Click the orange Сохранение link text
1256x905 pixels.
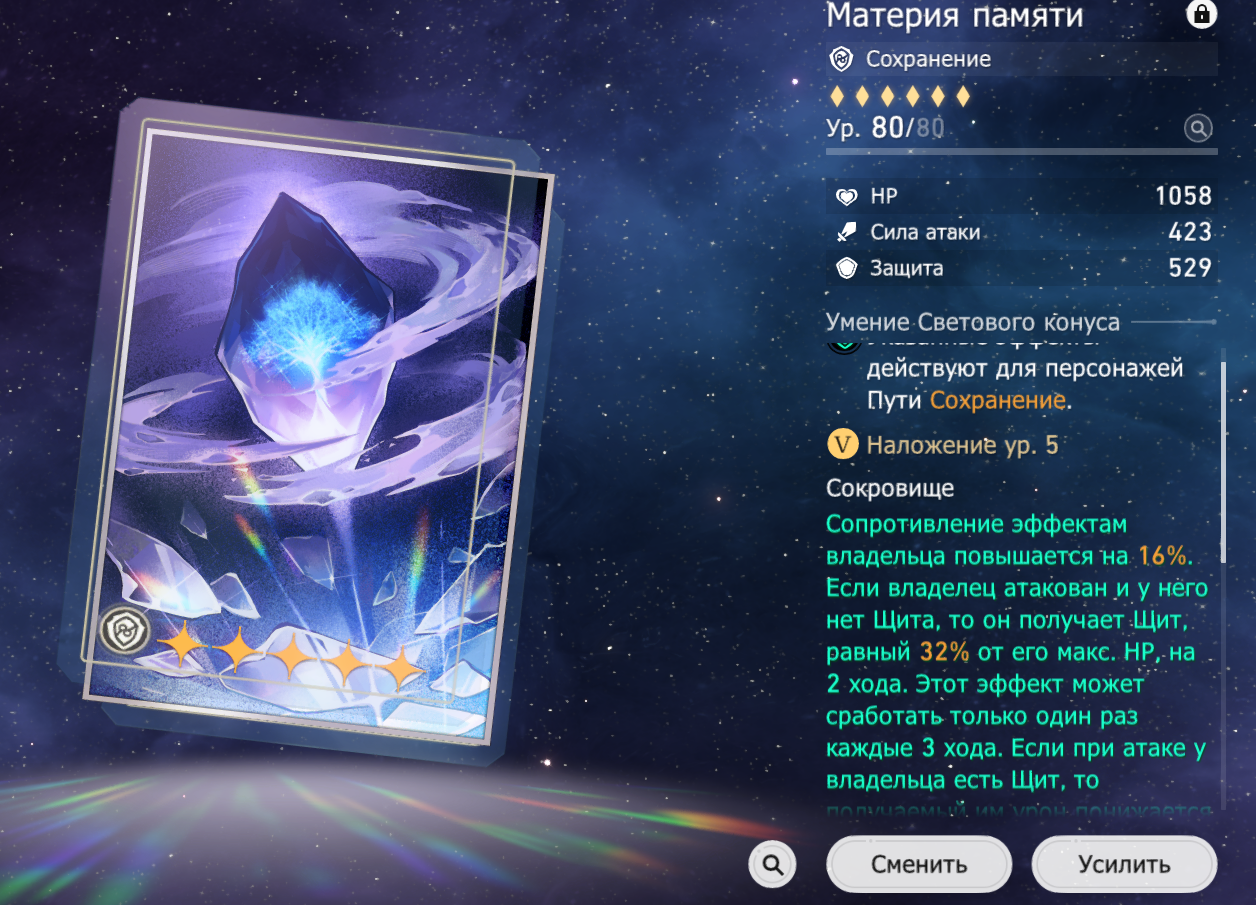[997, 401]
